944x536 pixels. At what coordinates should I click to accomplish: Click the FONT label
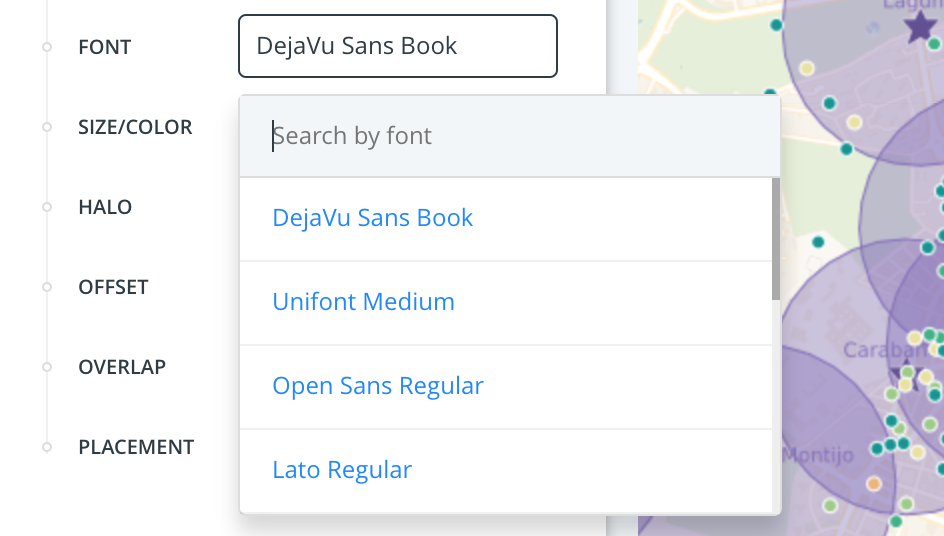click(x=105, y=47)
